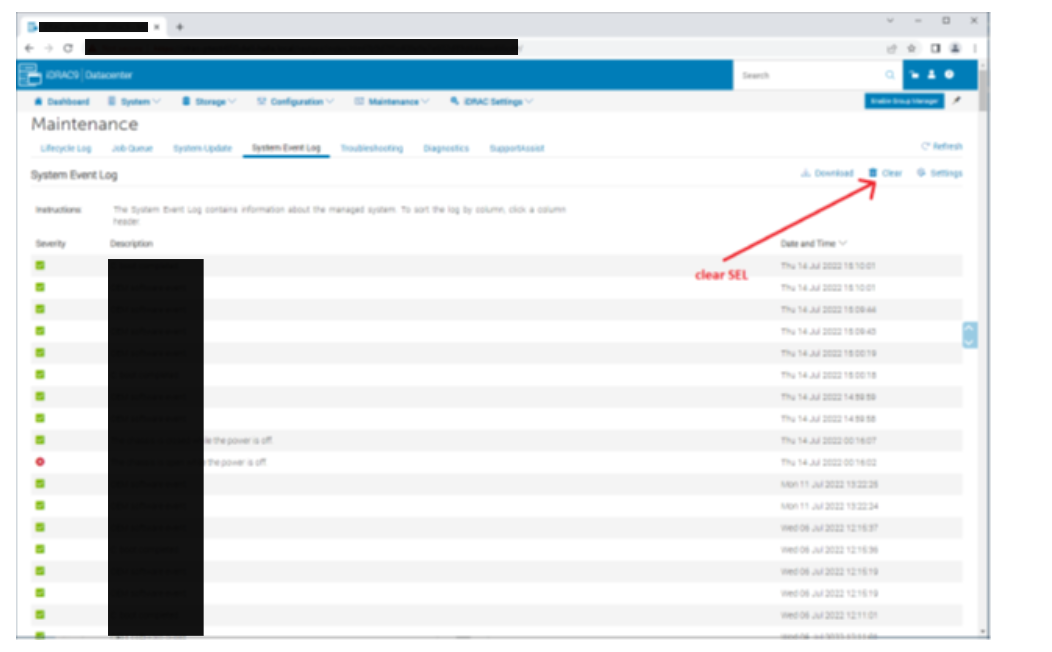Bookmark the page with the star icon
This screenshot has width=1052, height=652.
(x=911, y=48)
